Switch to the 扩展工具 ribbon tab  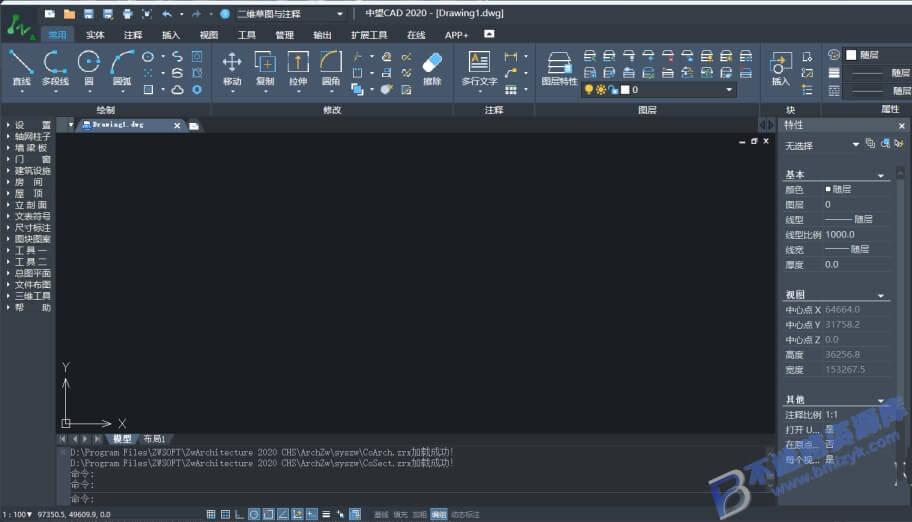(369, 35)
